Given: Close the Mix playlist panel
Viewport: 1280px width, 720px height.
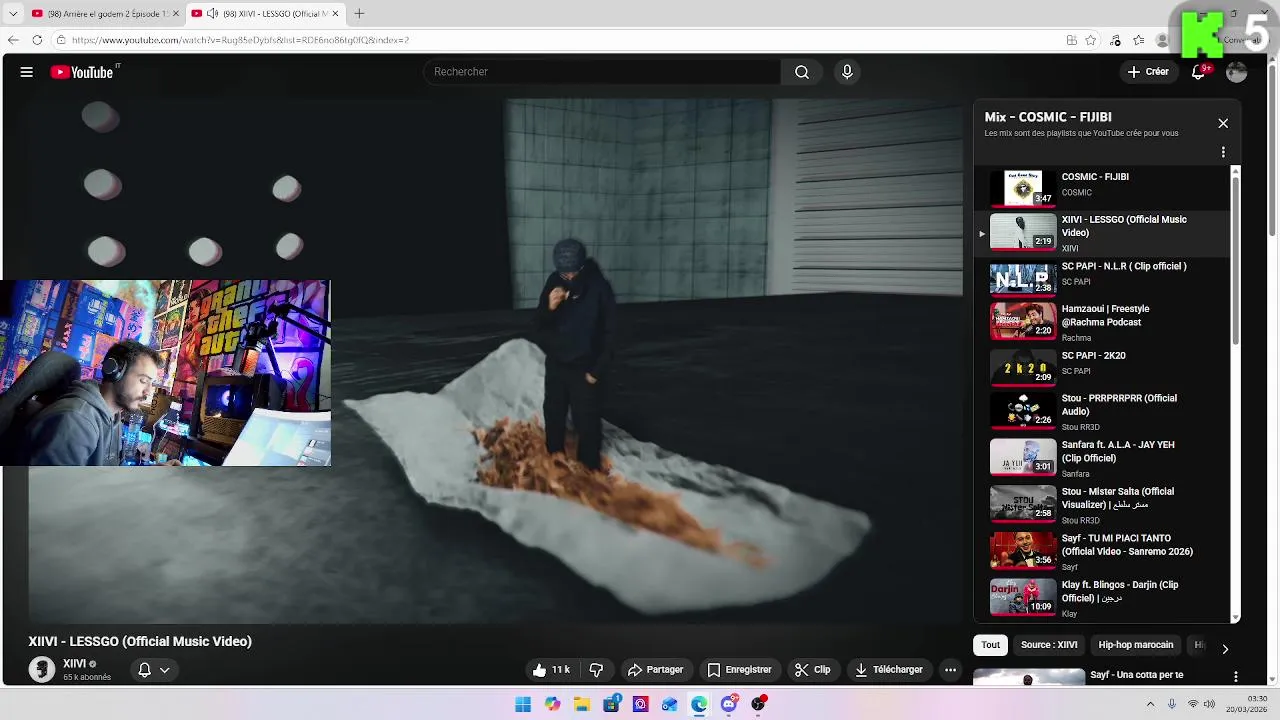Looking at the screenshot, I should pos(1223,123).
